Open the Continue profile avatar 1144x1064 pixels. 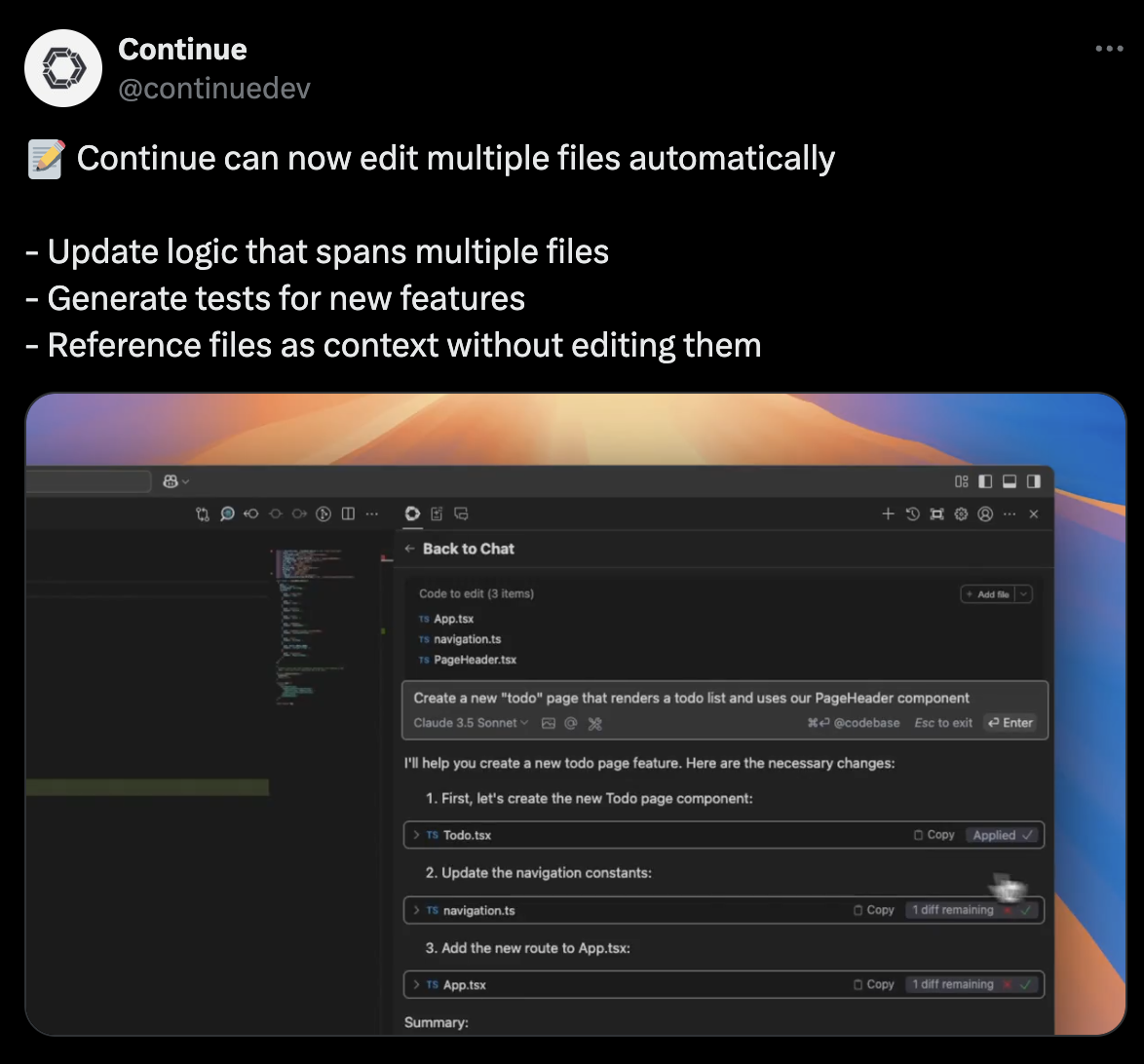(x=63, y=68)
